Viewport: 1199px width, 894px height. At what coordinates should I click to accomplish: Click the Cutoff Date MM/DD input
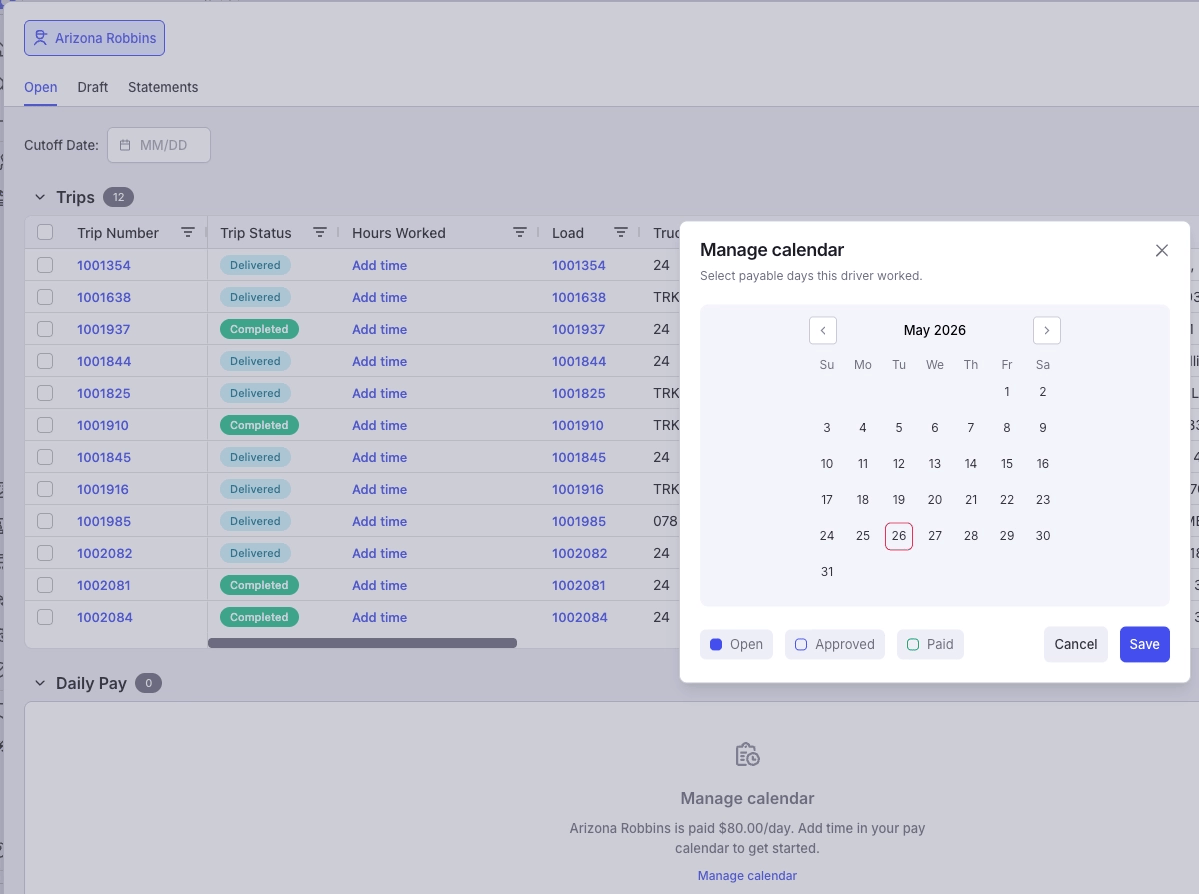(158, 145)
